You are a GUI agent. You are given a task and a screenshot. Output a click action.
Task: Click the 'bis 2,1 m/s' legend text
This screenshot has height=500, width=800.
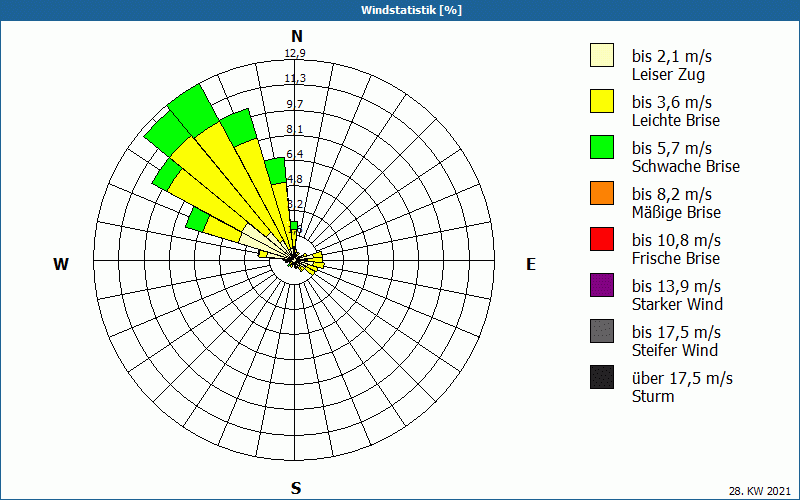[671, 56]
